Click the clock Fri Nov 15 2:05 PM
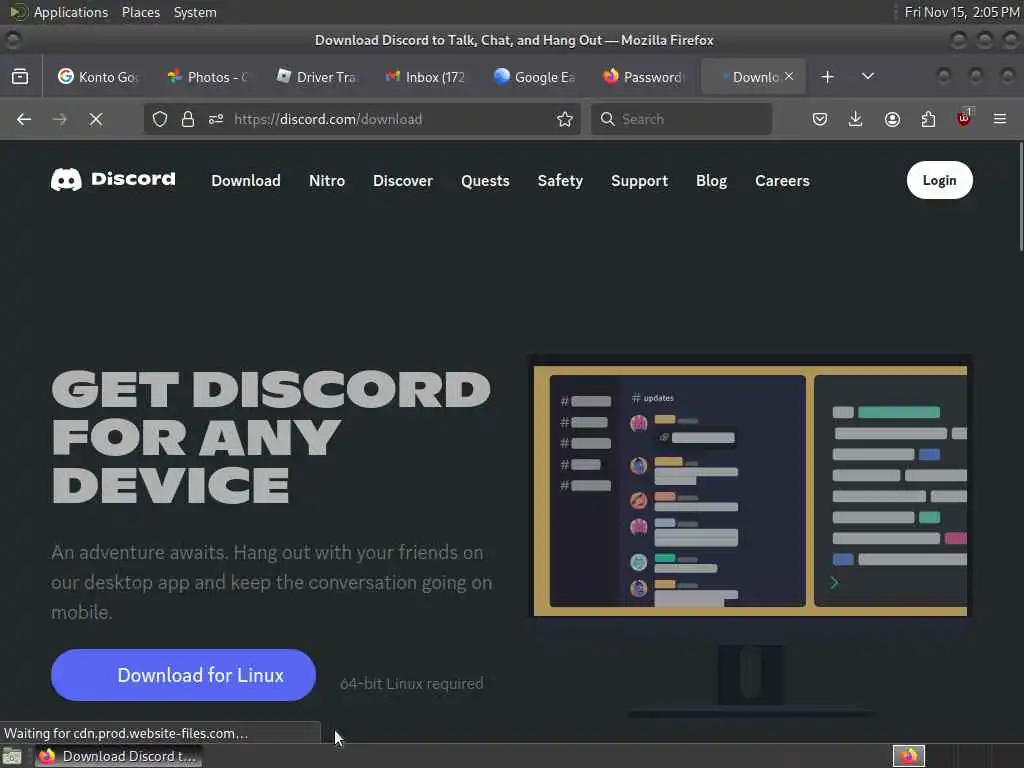 click(962, 12)
